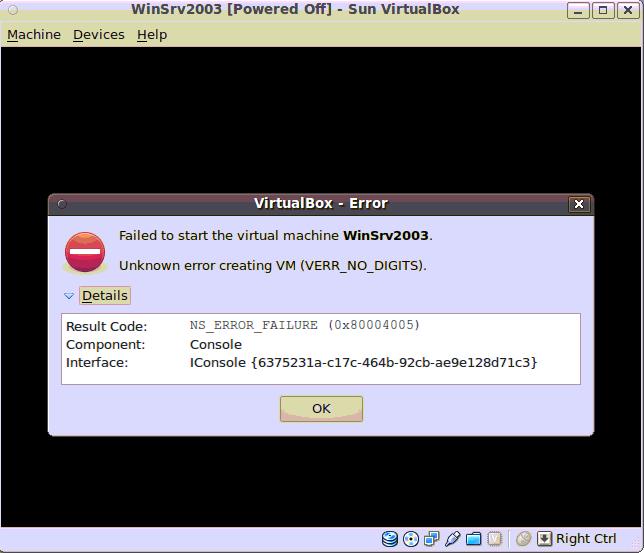The height and width of the screenshot is (553, 644).
Task: Click the keyboard capture arrow icon
Action: [x=544, y=539]
